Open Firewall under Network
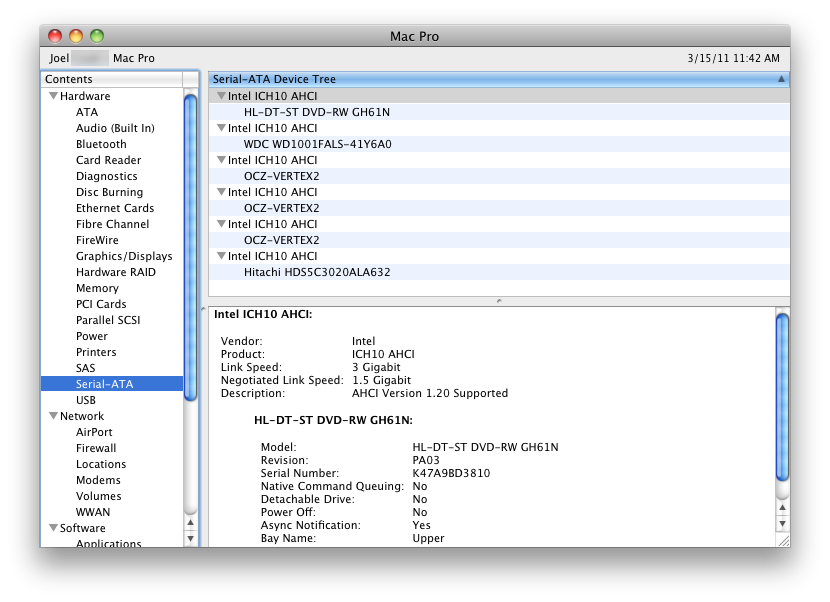The width and height of the screenshot is (830, 602). point(96,448)
